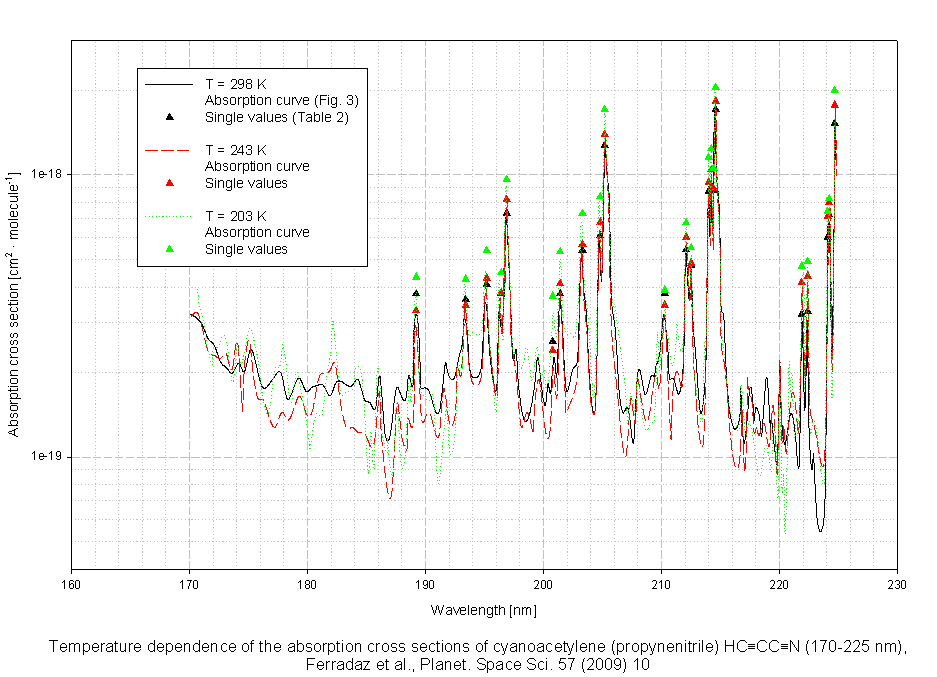The width and height of the screenshot is (937, 677).
Task: Click the "Absorption curve (Fig. 3)" legend text
Action: point(281,100)
